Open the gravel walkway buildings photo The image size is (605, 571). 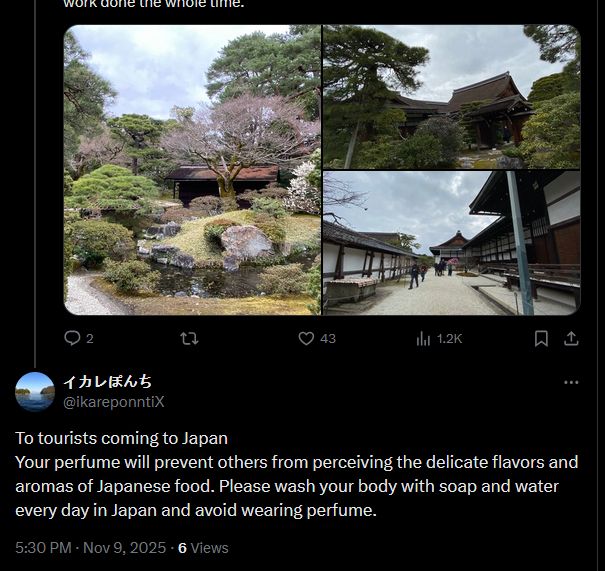coord(451,243)
